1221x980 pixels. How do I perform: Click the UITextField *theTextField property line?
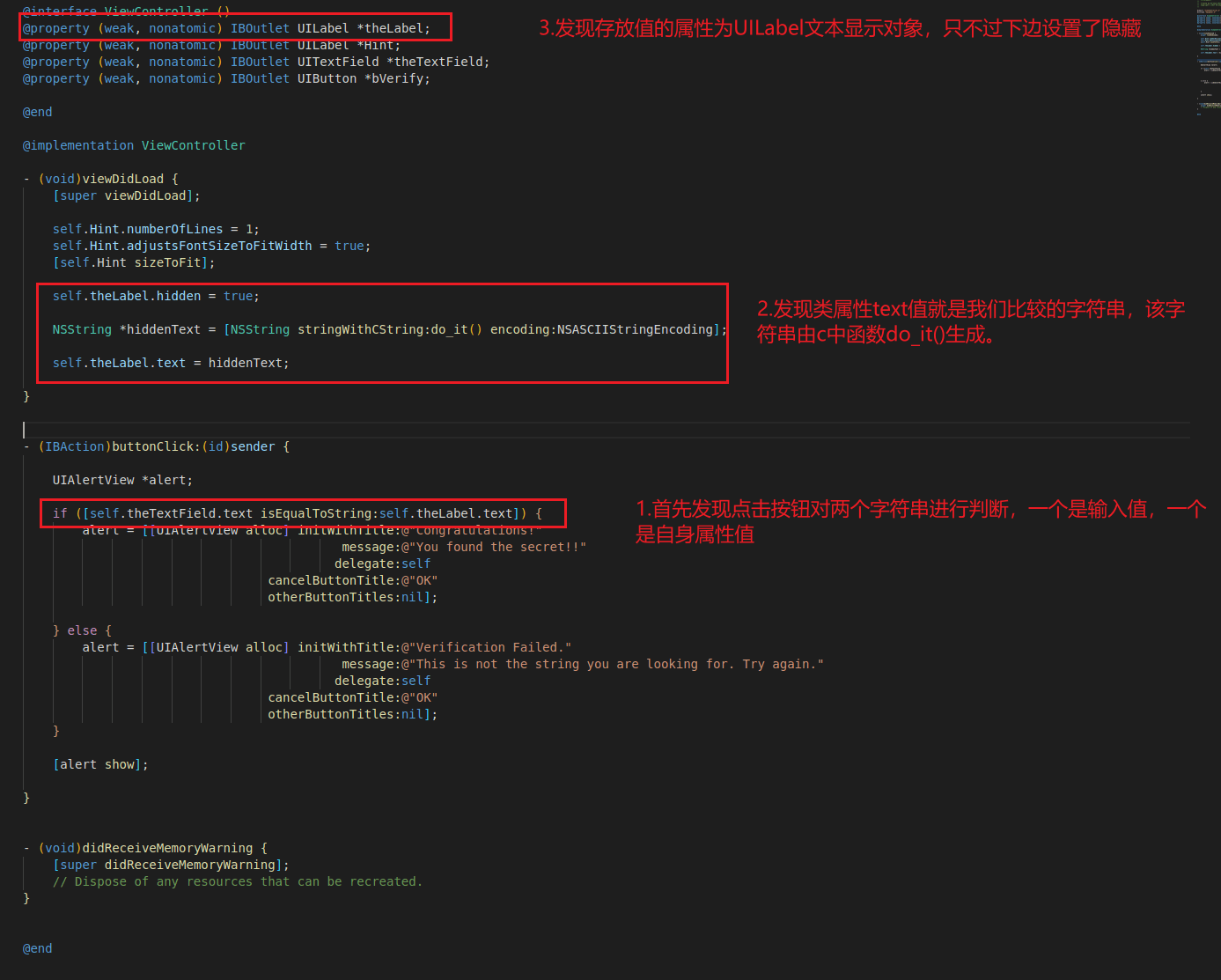click(x=256, y=62)
